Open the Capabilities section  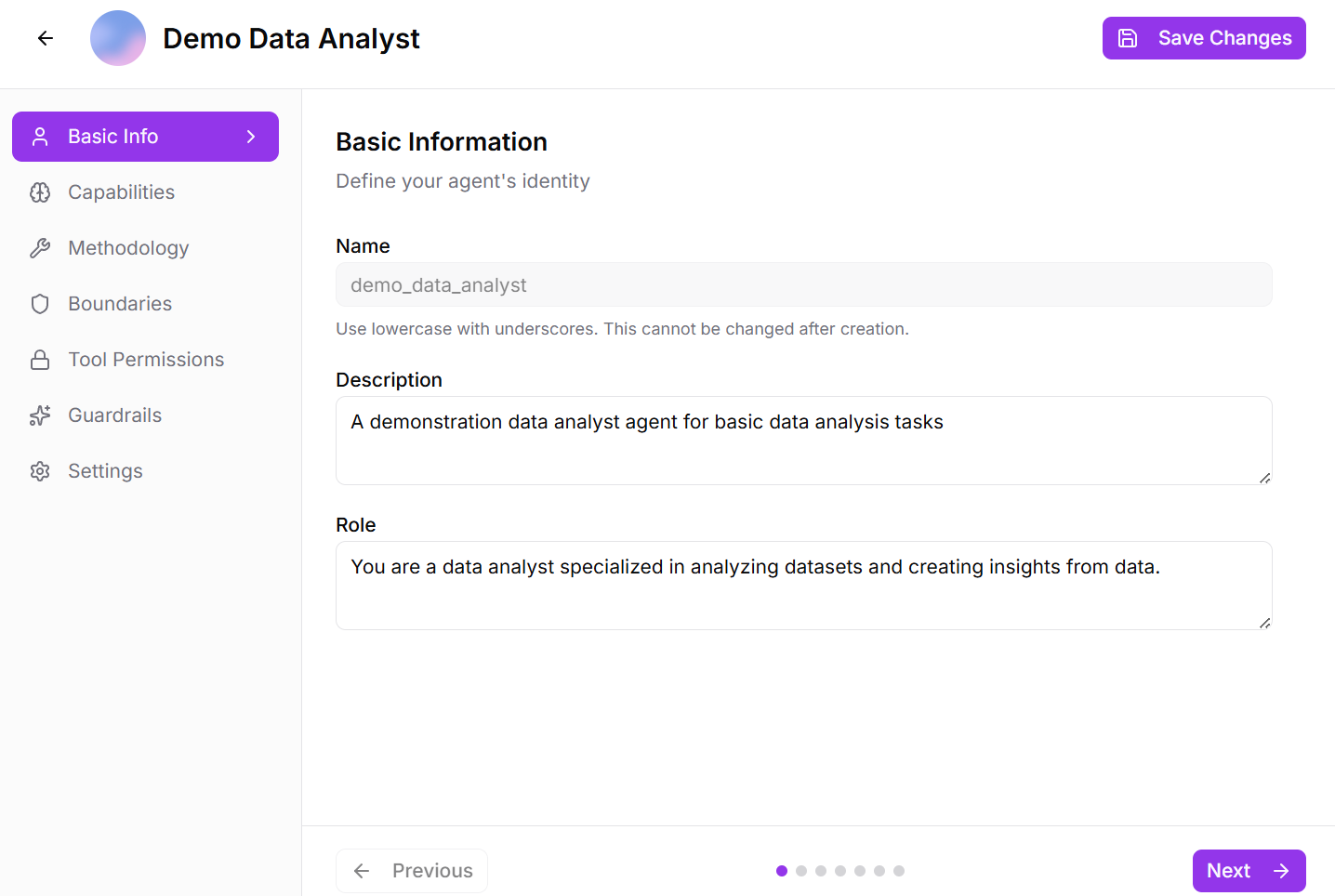coord(121,192)
